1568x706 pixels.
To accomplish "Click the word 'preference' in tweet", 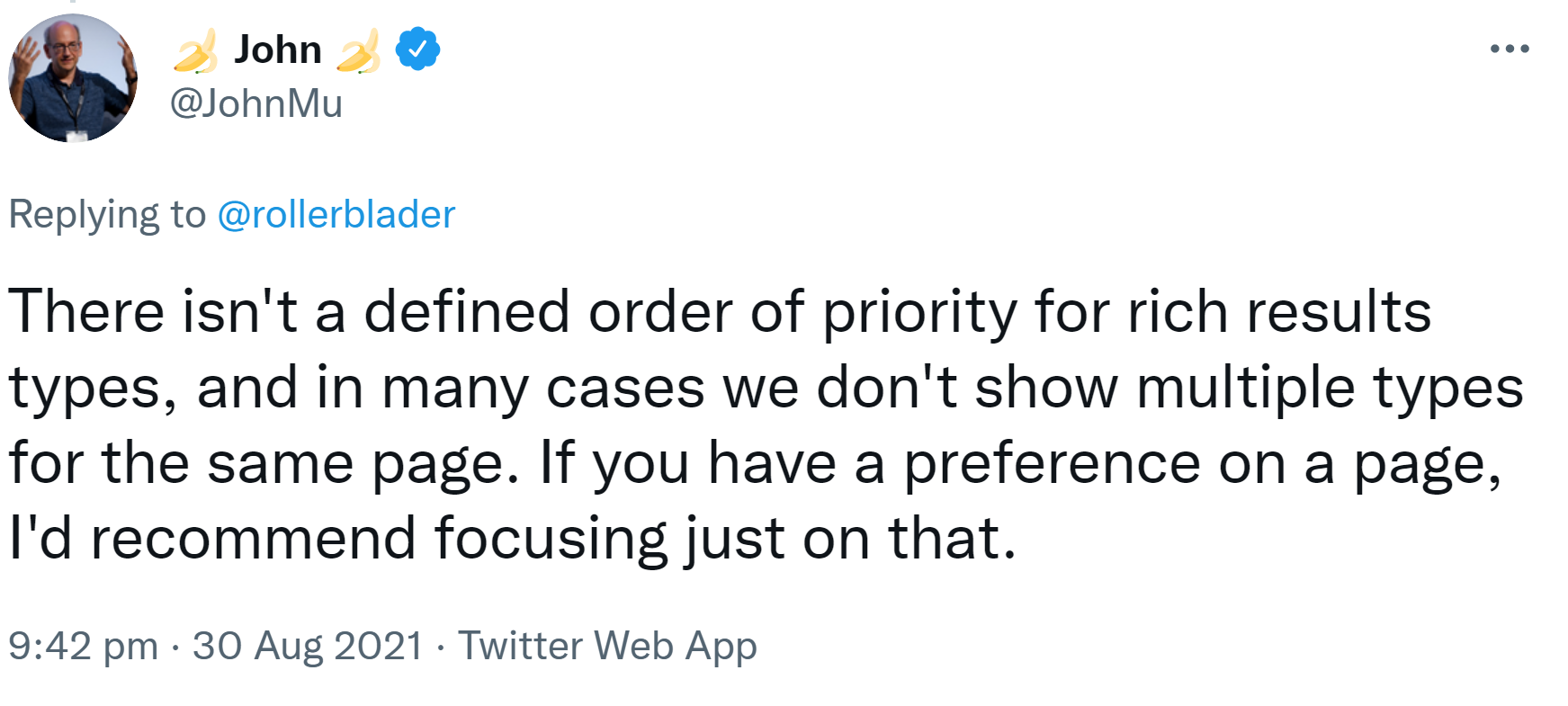I will pyautogui.click(x=1052, y=463).
